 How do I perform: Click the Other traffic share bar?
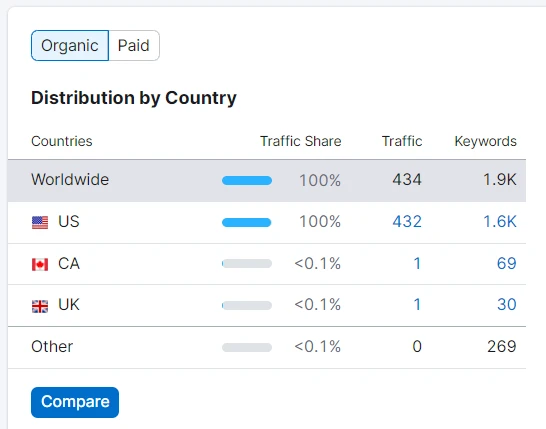coord(247,347)
